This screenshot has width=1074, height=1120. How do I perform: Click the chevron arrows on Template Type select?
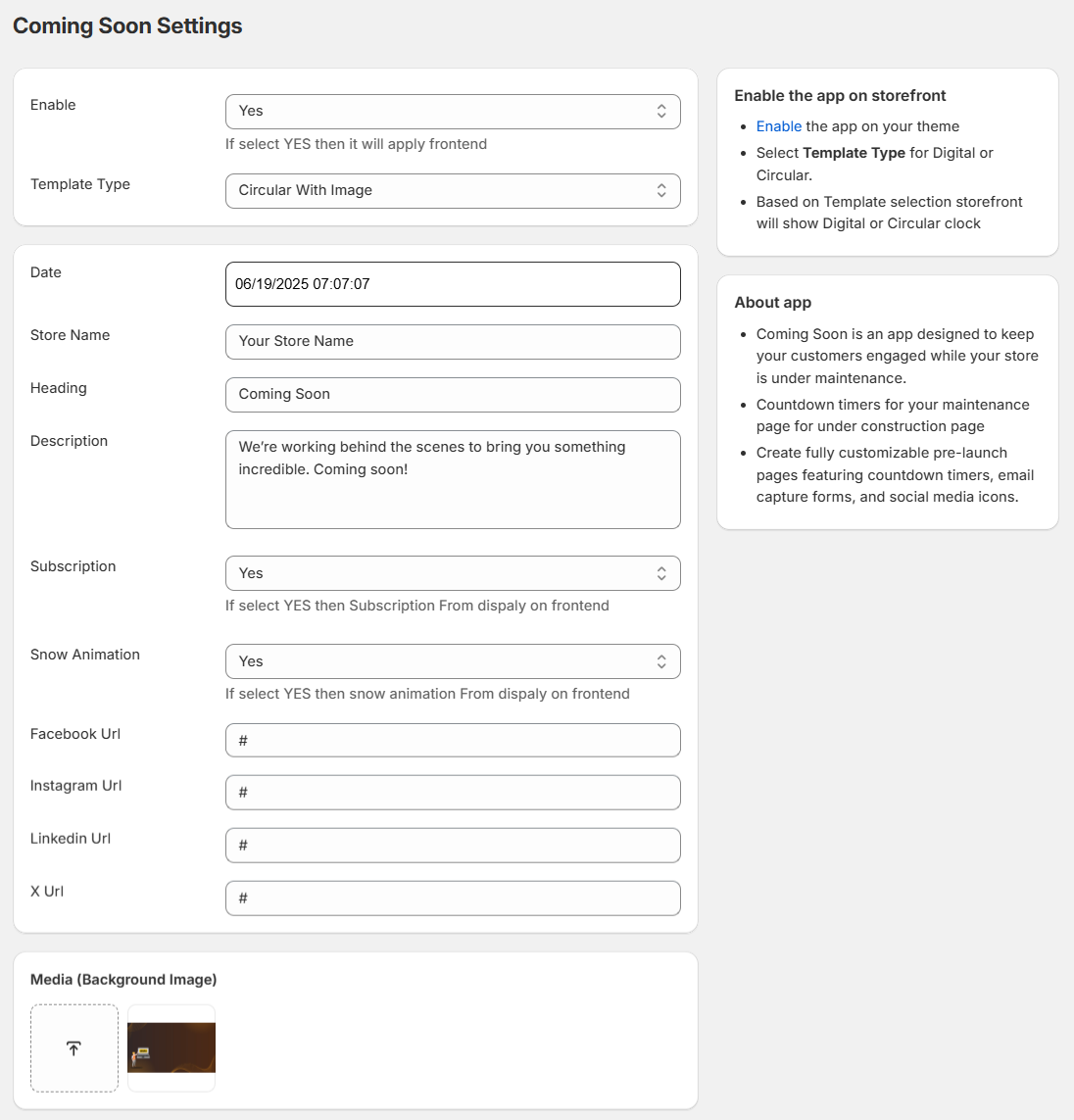click(x=661, y=191)
